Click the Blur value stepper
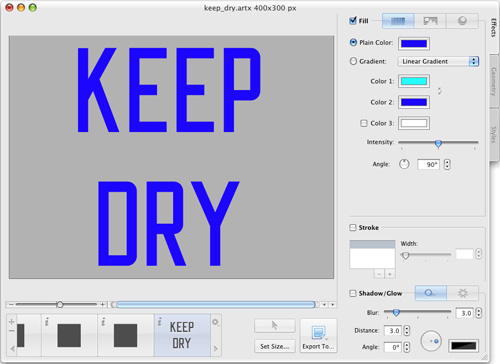The height and width of the screenshot is (364, 500). tap(479, 313)
